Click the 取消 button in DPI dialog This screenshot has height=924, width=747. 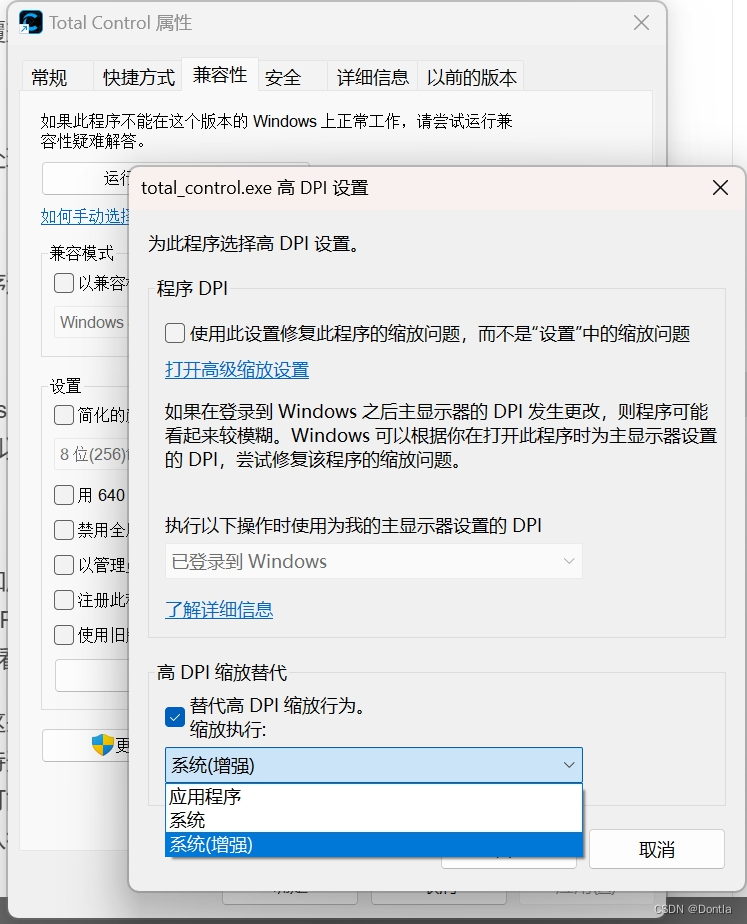(657, 849)
